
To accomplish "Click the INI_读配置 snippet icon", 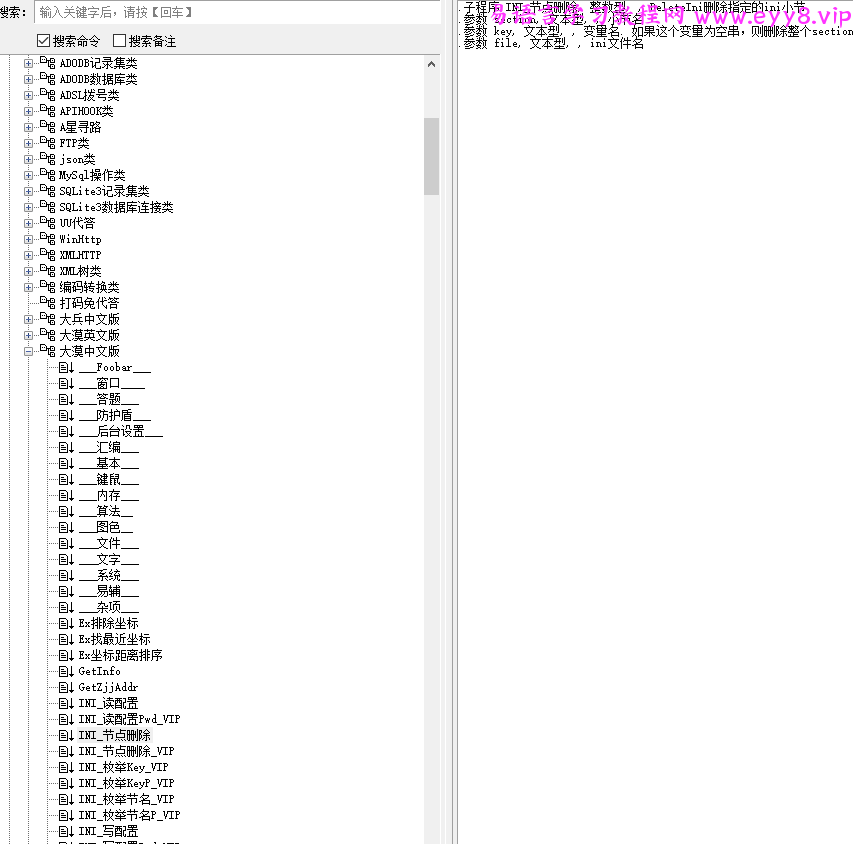I will click(63, 703).
